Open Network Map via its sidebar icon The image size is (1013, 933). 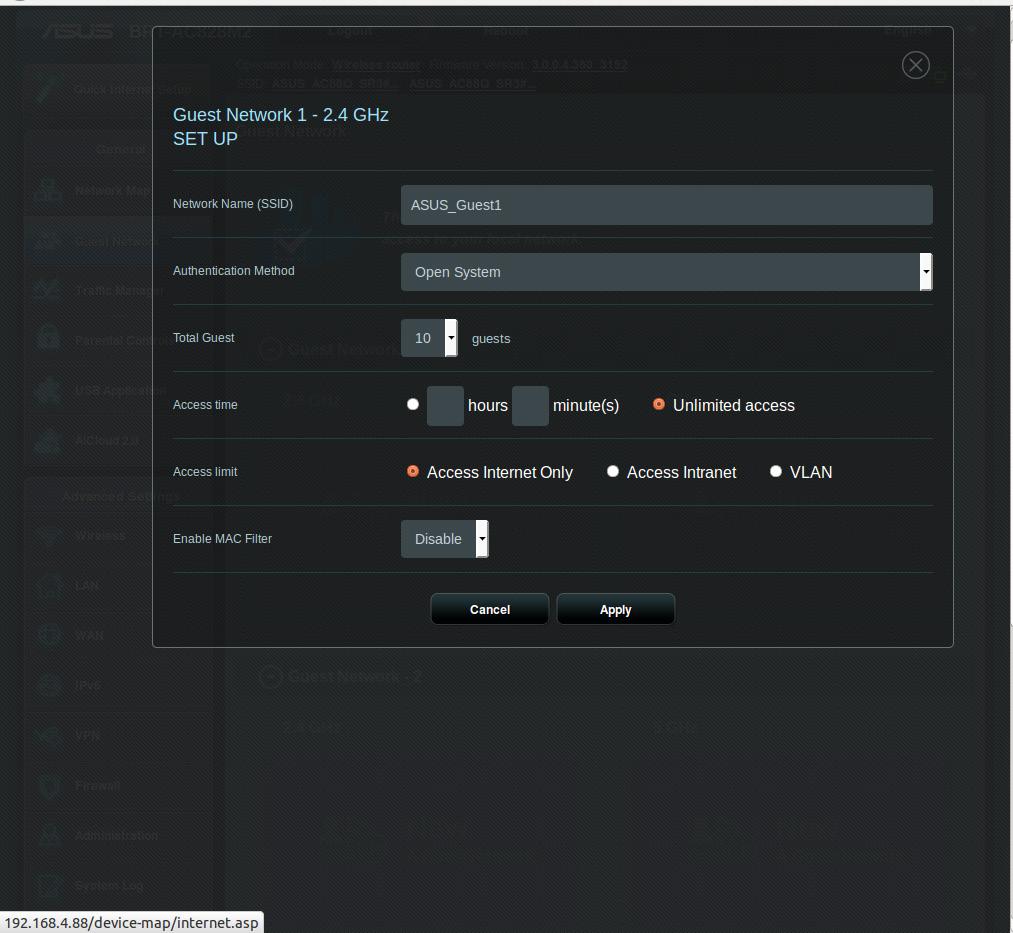48,190
